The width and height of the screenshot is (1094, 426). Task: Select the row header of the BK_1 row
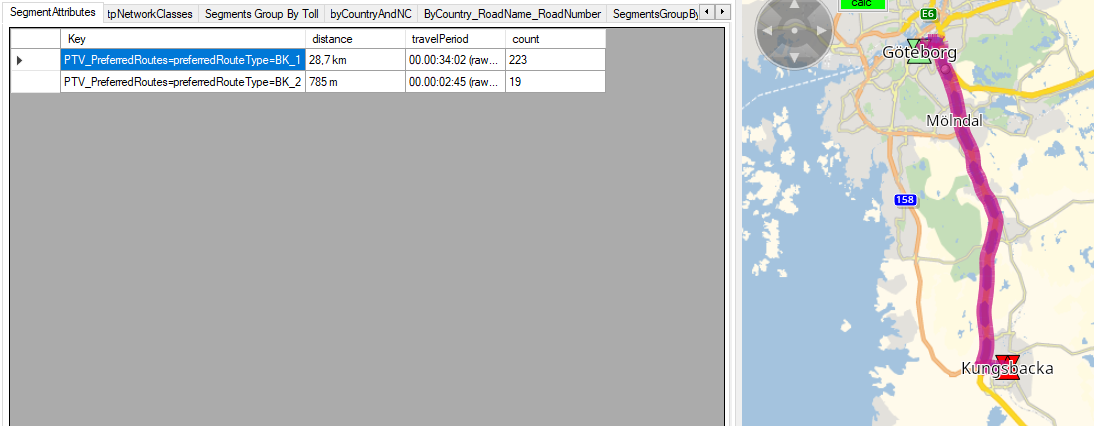[35, 61]
